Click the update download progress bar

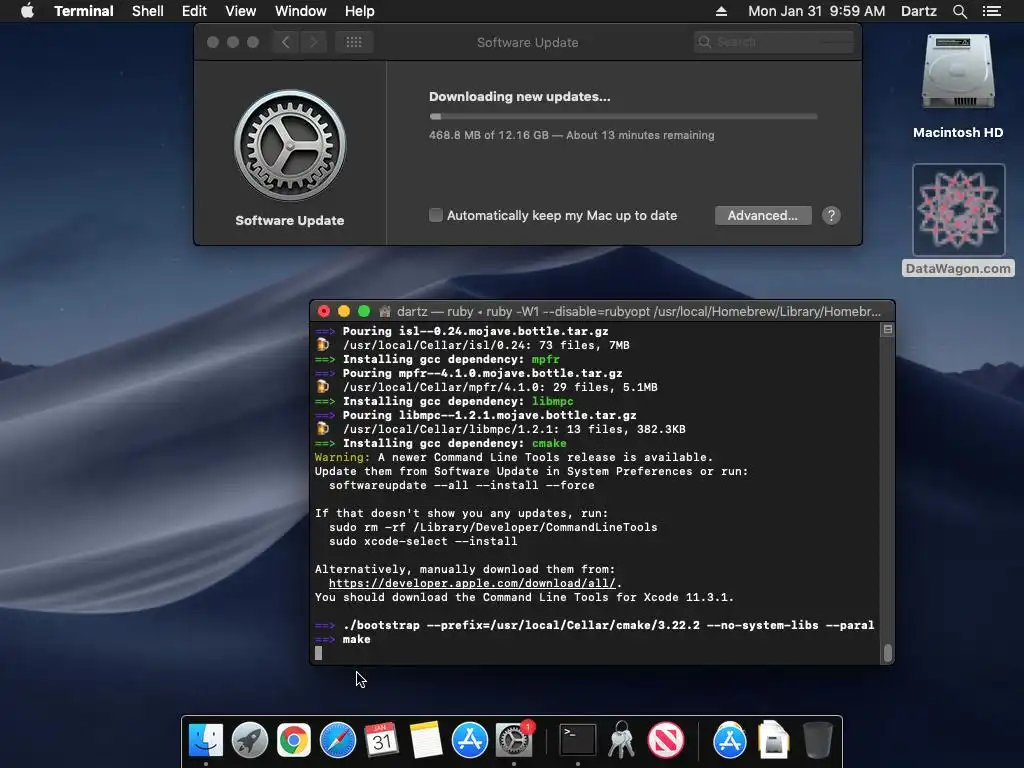pos(623,116)
